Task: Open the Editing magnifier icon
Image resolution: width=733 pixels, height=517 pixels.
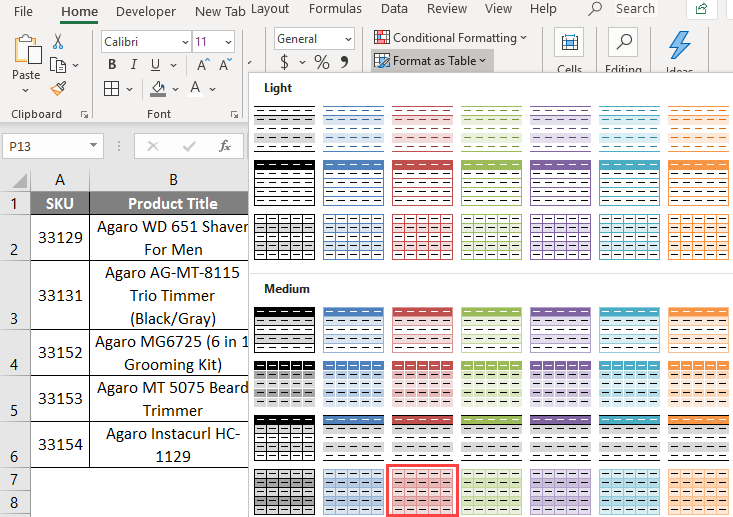Action: pos(624,42)
